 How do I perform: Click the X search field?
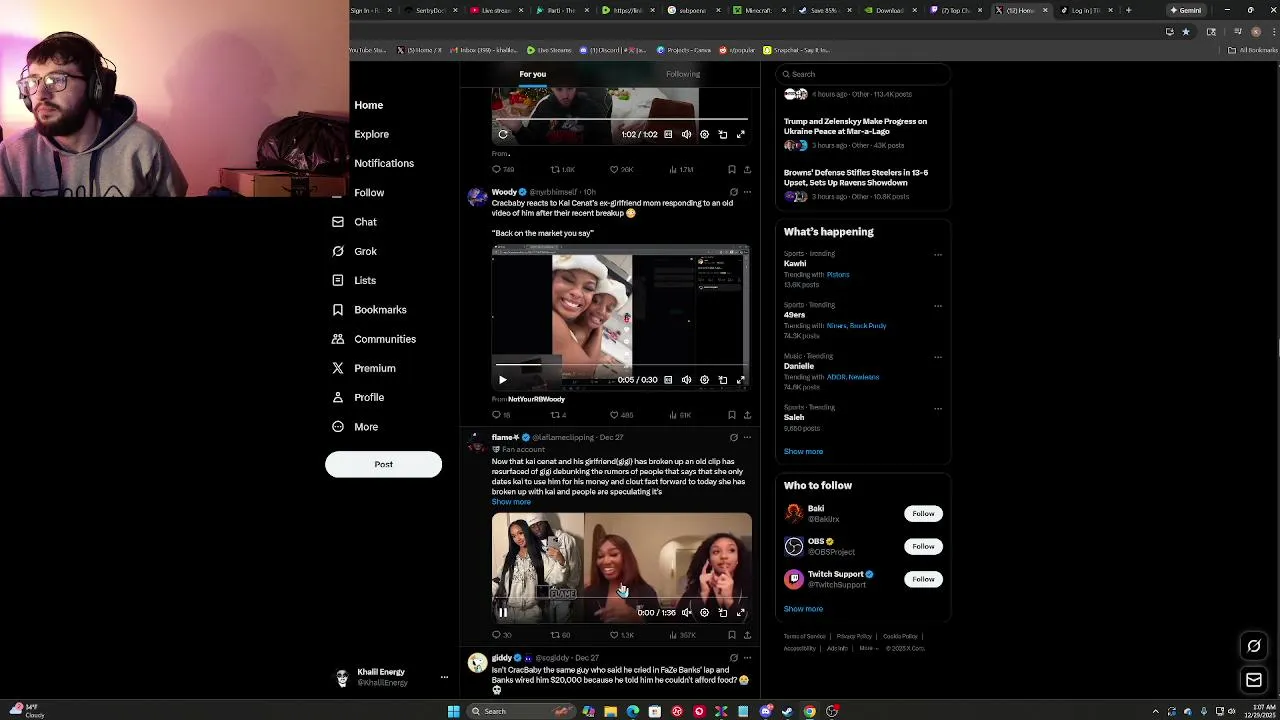tap(862, 74)
